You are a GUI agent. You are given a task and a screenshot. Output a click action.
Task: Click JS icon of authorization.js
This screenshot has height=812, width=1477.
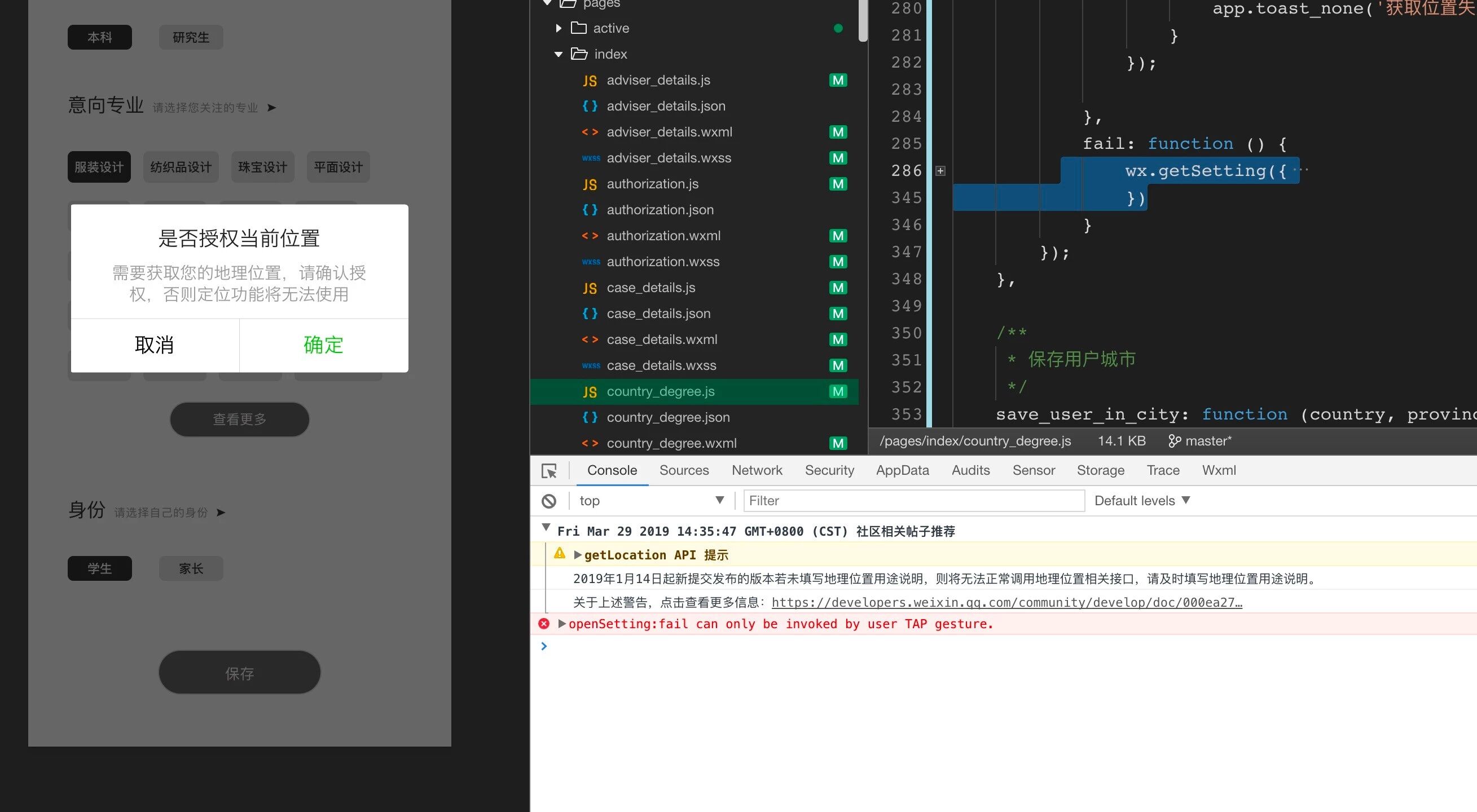(590, 184)
